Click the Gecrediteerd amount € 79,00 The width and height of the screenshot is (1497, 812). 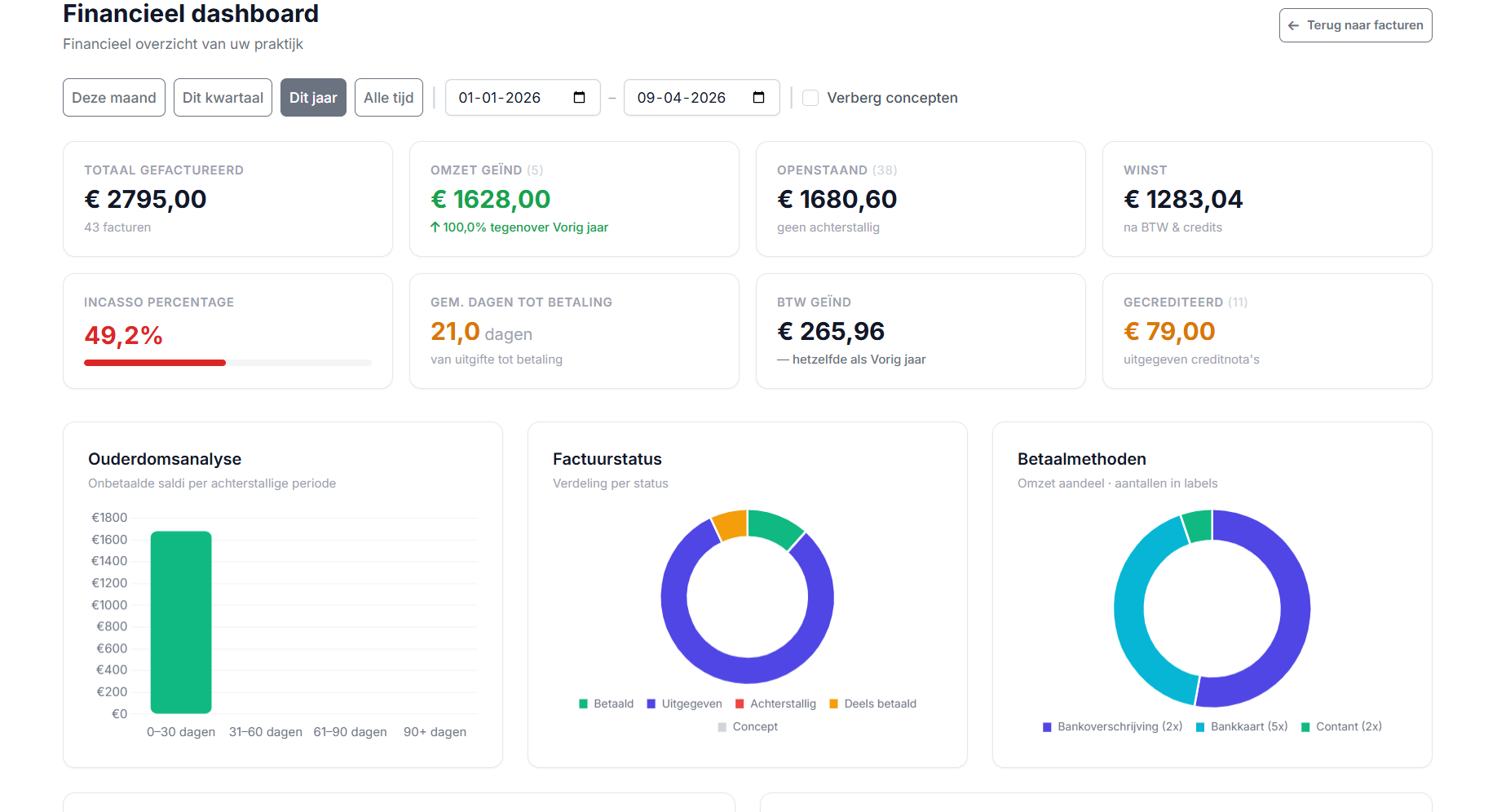pos(1169,331)
